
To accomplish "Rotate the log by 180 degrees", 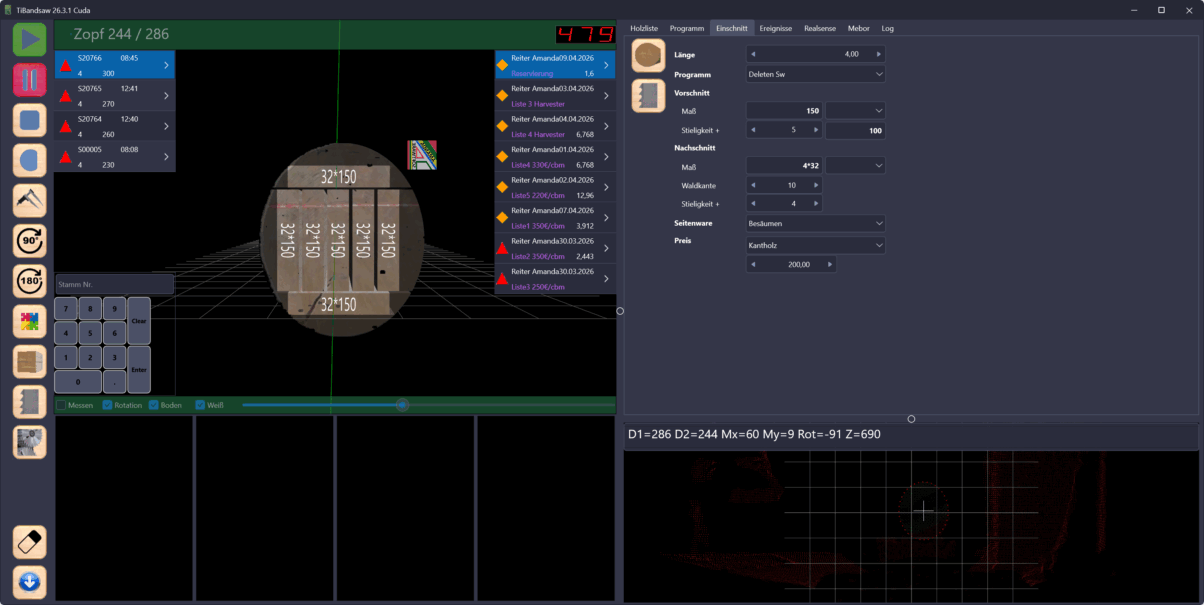I will 30,281.
